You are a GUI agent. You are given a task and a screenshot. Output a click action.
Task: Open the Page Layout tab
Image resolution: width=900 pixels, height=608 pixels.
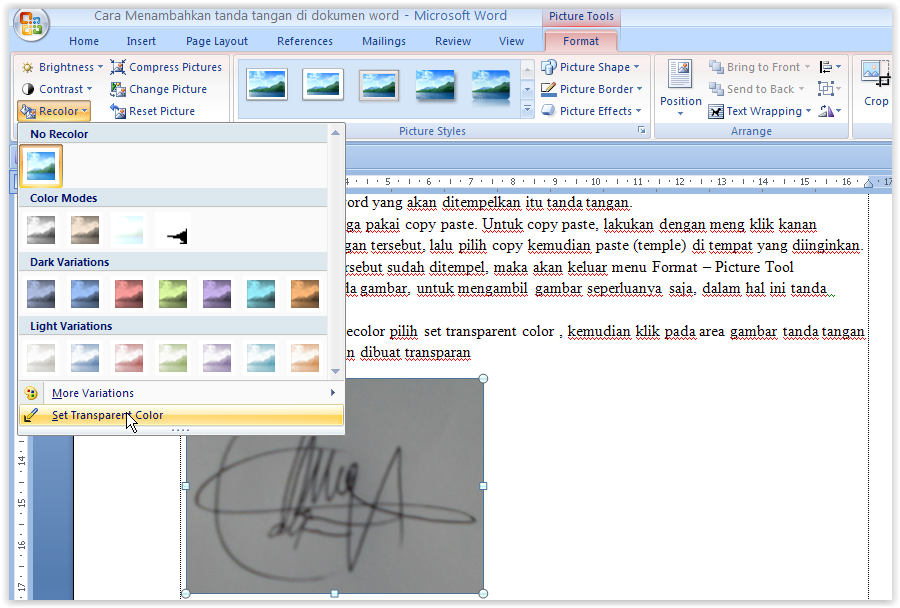[x=216, y=41]
